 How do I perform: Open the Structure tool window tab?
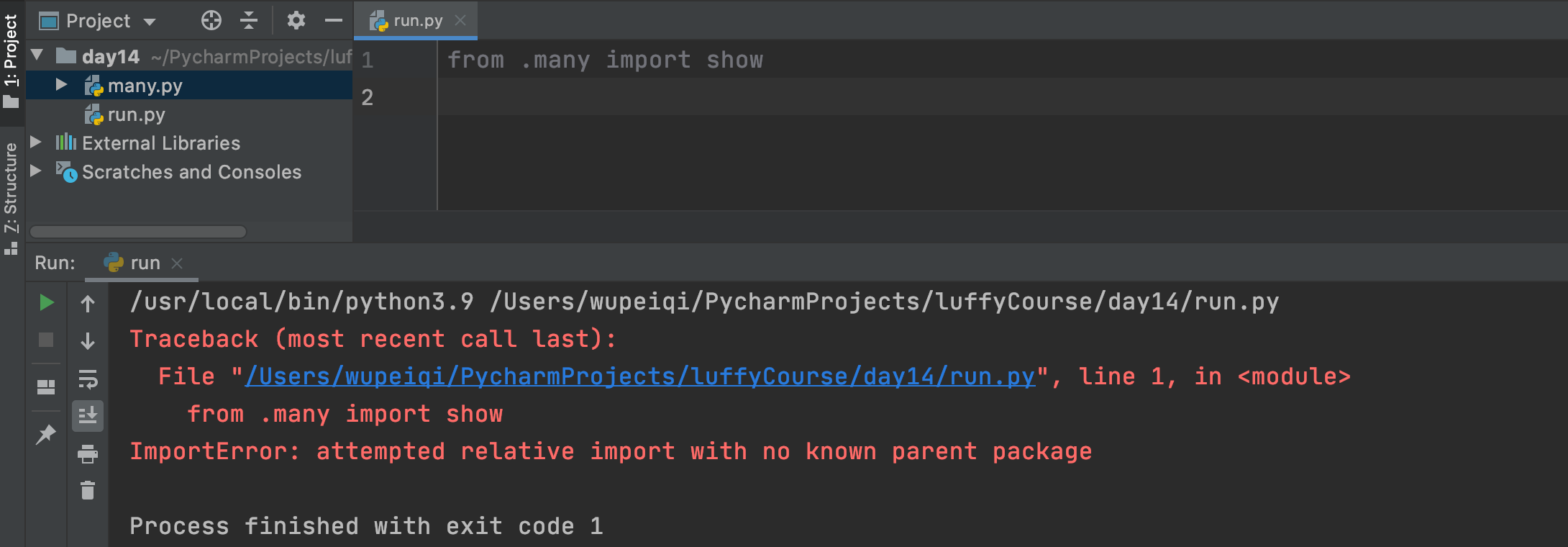point(11,198)
